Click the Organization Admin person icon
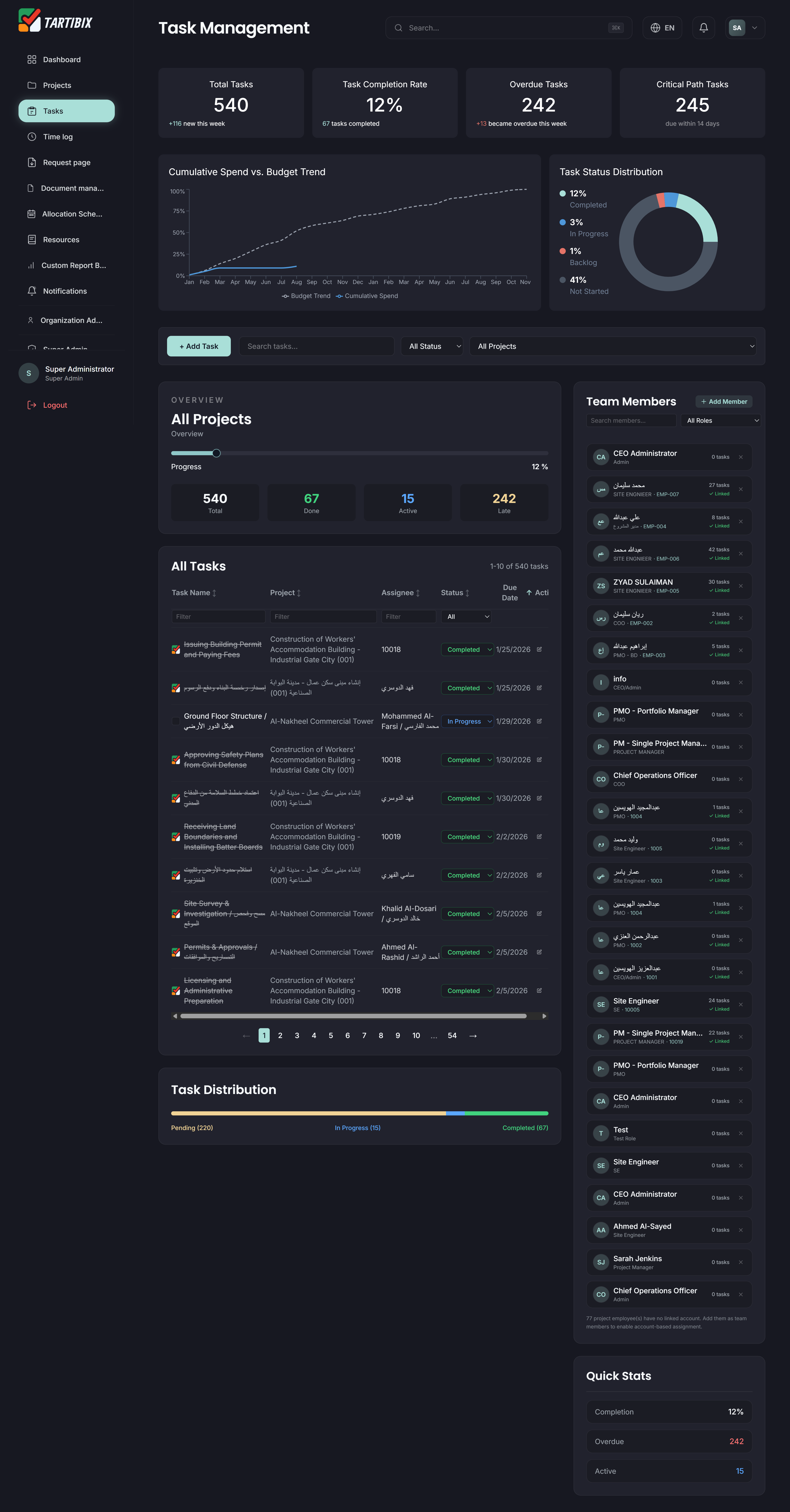Image resolution: width=790 pixels, height=1512 pixels. (30, 320)
